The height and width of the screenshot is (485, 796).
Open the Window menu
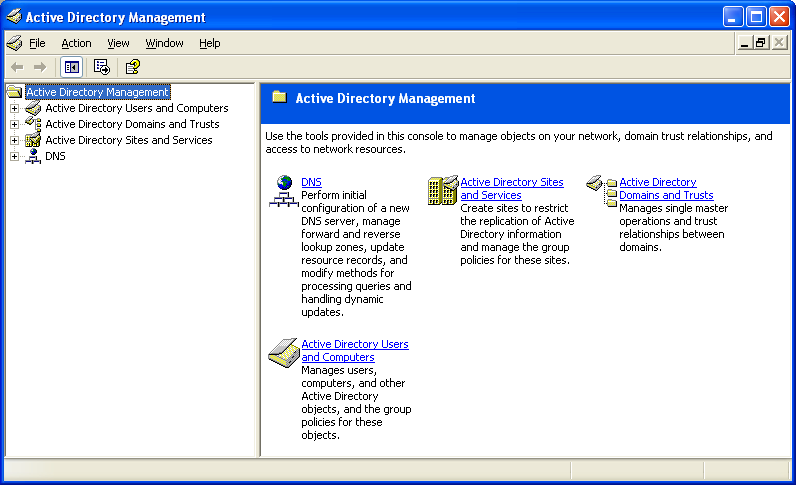pyautogui.click(x=164, y=43)
